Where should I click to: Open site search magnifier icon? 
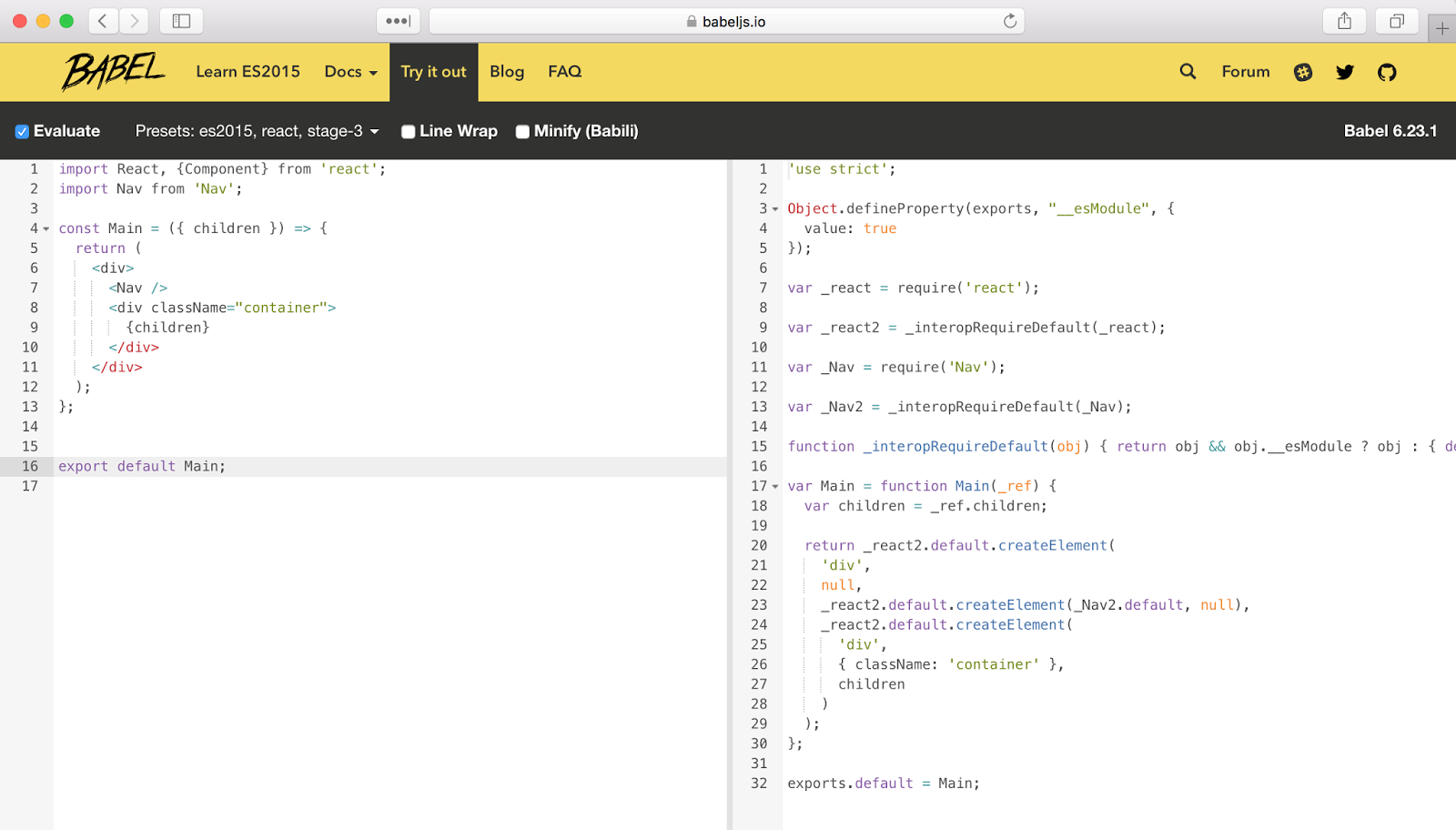pyautogui.click(x=1188, y=71)
